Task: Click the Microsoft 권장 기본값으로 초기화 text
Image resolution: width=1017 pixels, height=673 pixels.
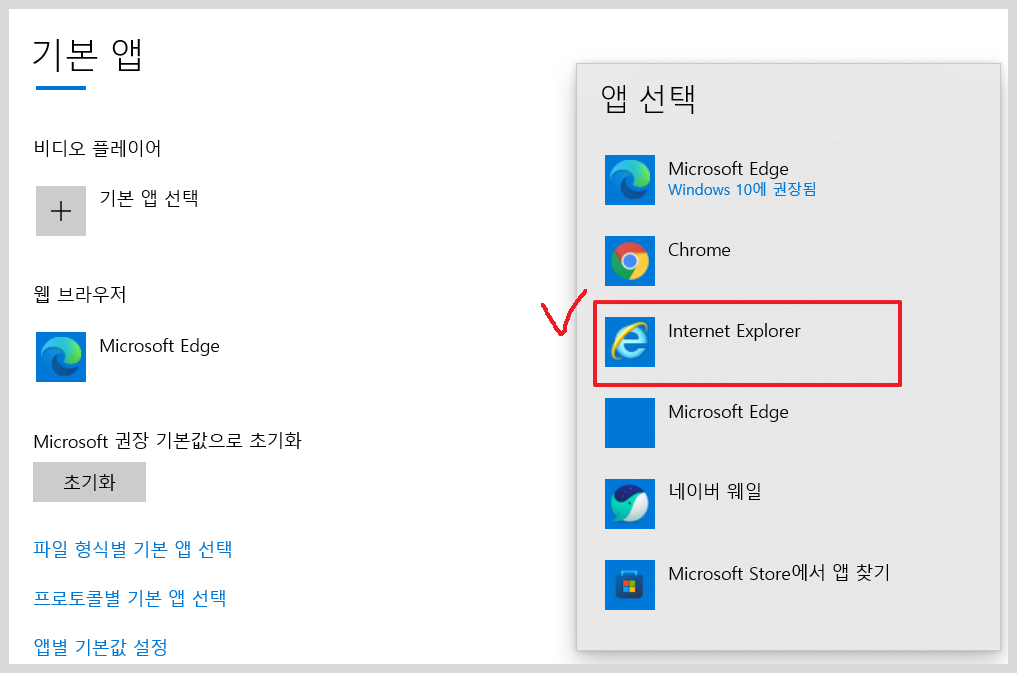Action: pyautogui.click(x=167, y=441)
